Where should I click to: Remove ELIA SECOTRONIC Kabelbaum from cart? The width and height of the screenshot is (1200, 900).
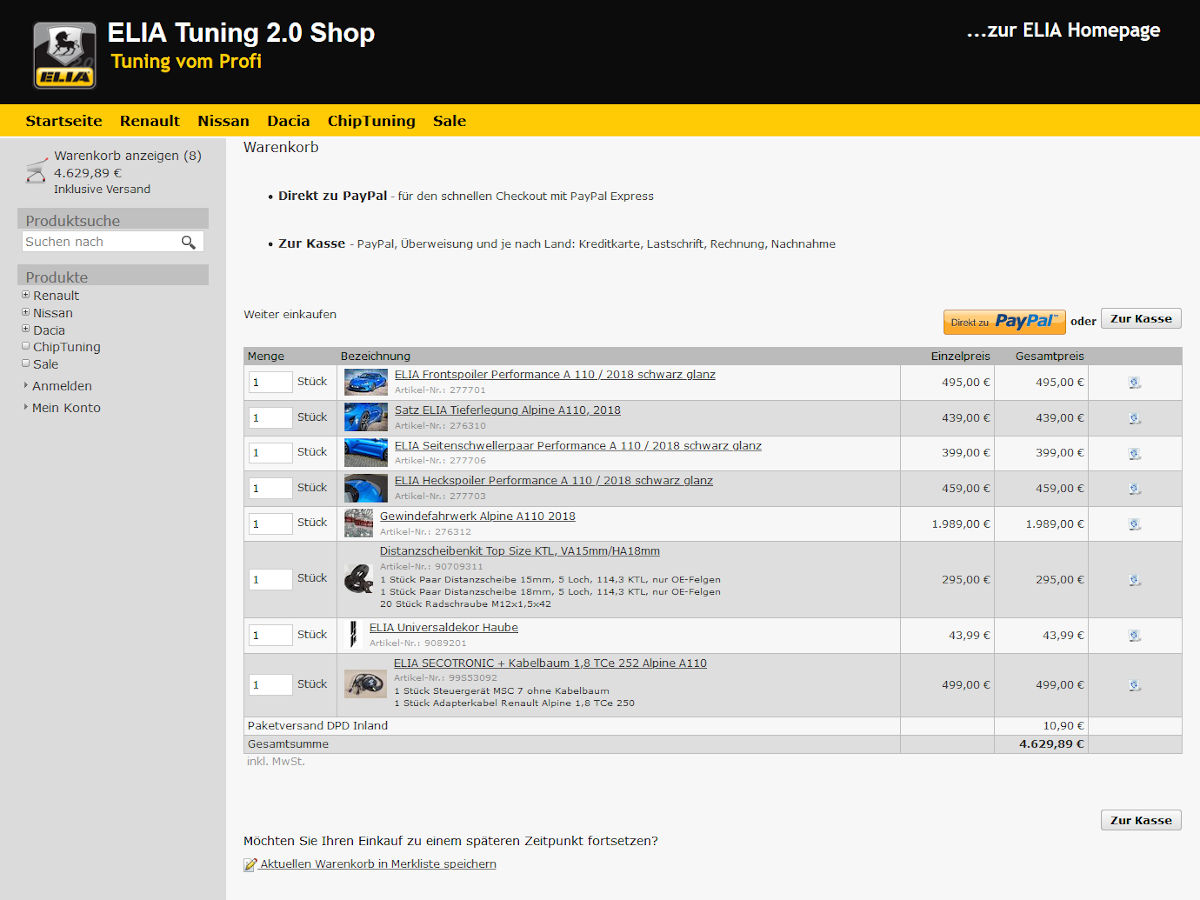1135,685
